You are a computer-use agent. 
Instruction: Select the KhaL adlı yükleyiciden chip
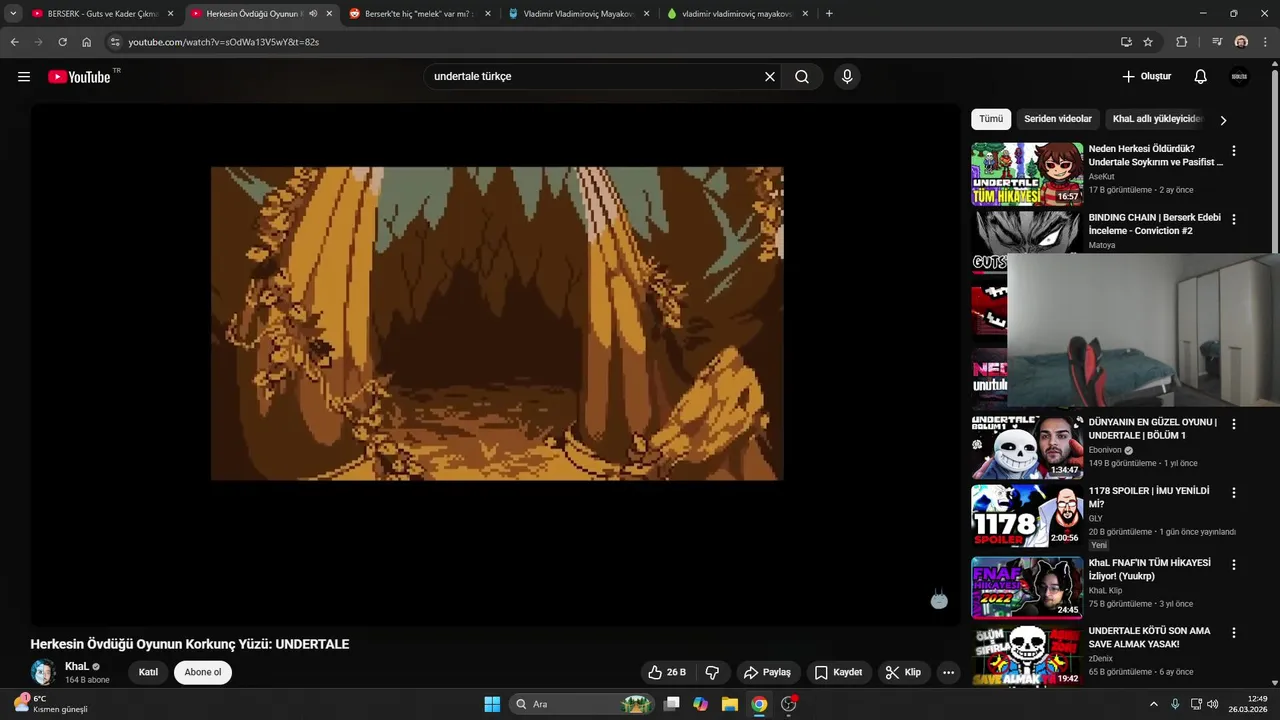click(1157, 119)
